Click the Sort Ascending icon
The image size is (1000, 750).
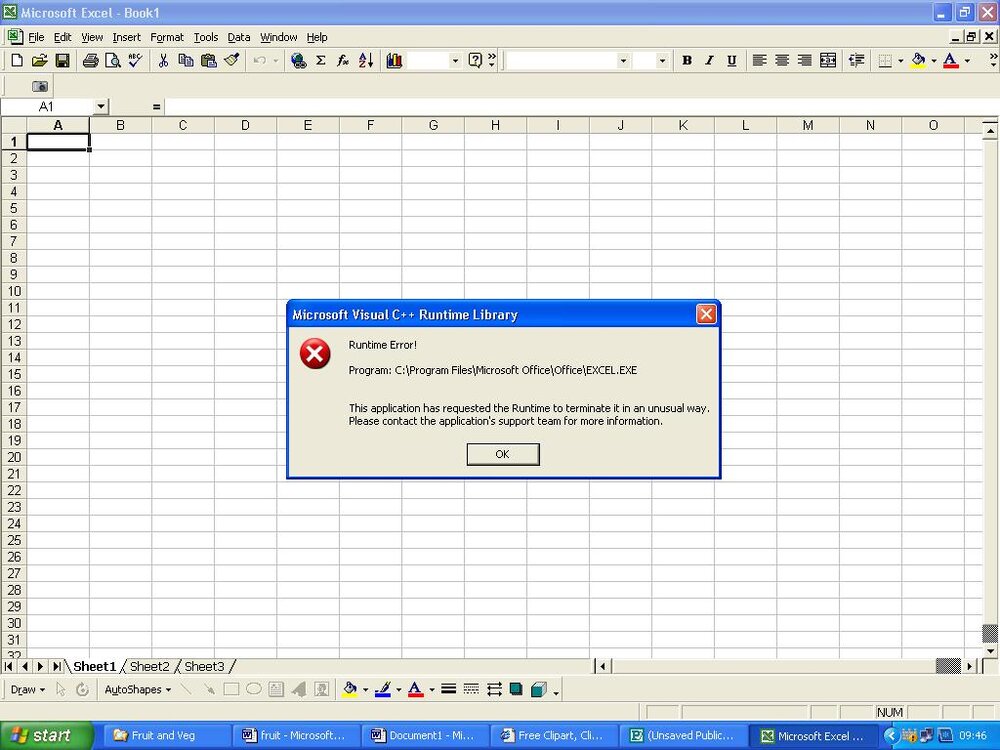[x=365, y=61]
